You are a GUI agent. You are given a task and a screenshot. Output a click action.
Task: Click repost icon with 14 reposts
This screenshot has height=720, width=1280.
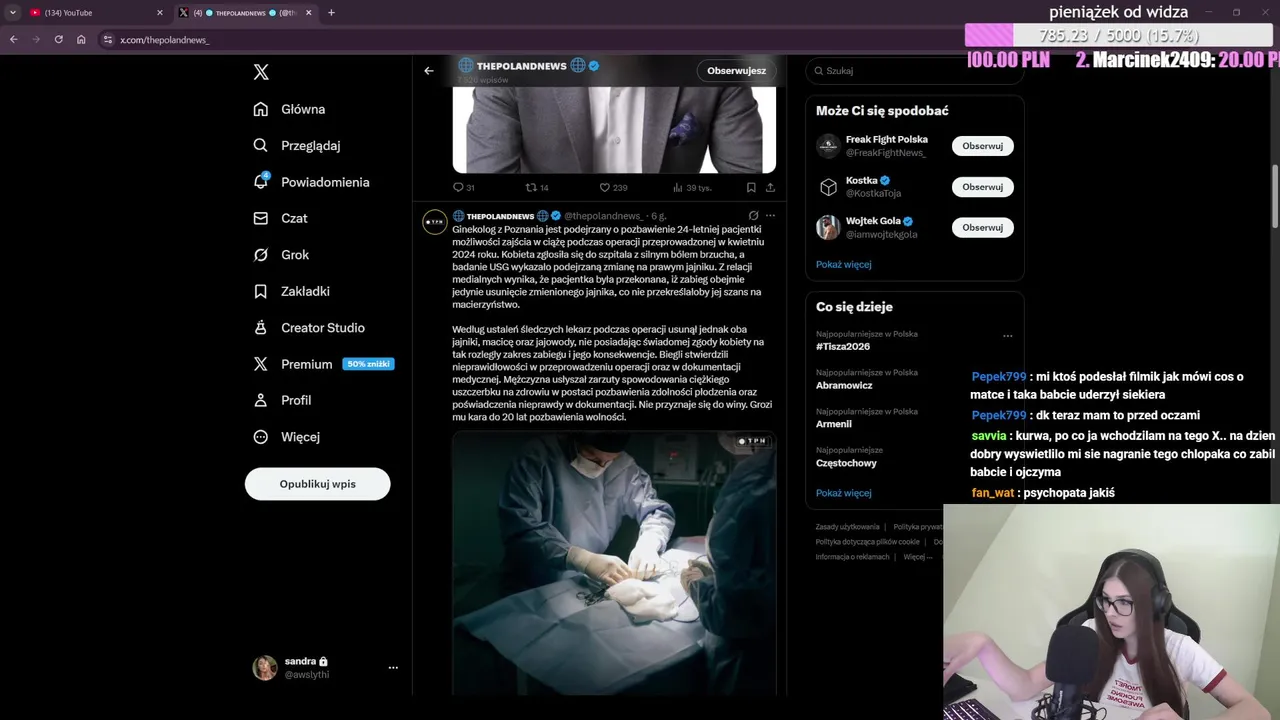click(537, 187)
